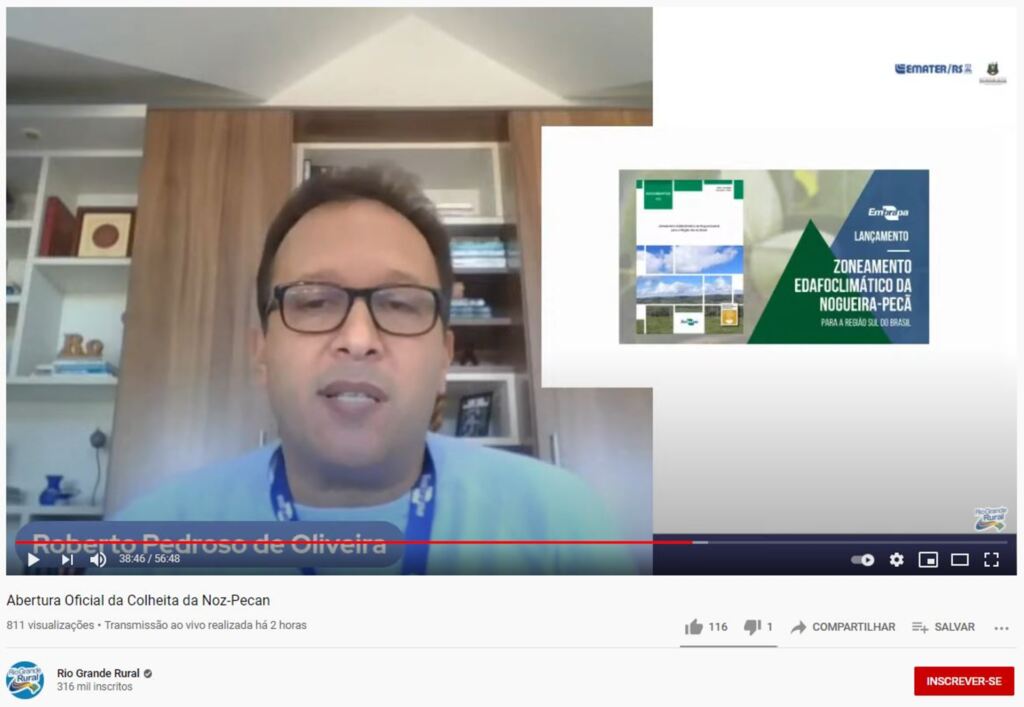Click the 811 visualizações text
The height and width of the screenshot is (707, 1024).
tap(50, 625)
